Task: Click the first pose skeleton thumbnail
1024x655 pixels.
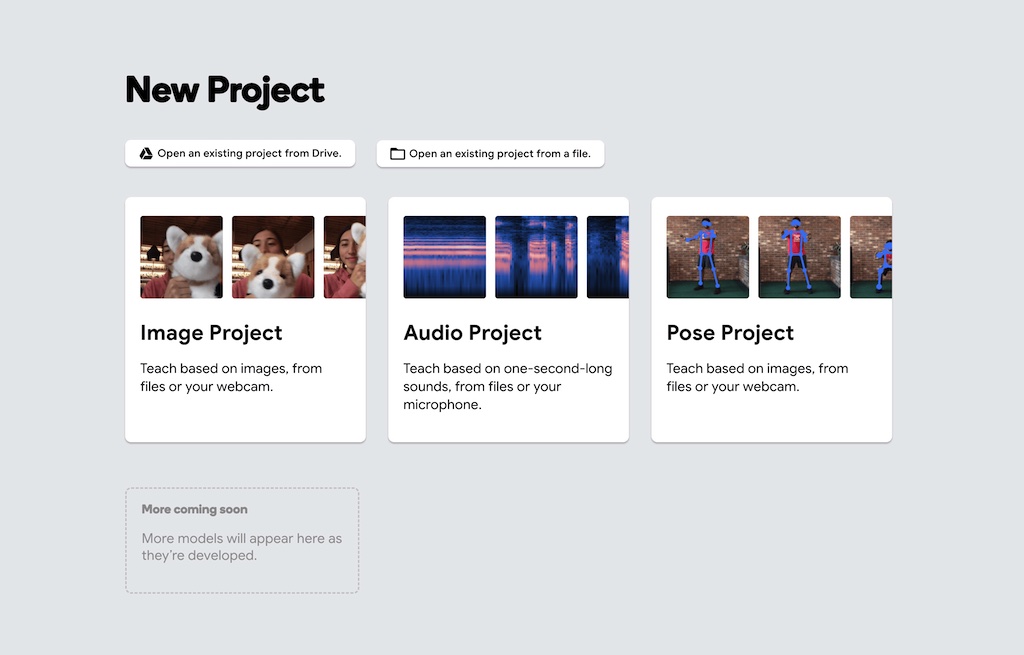Action: click(708, 257)
